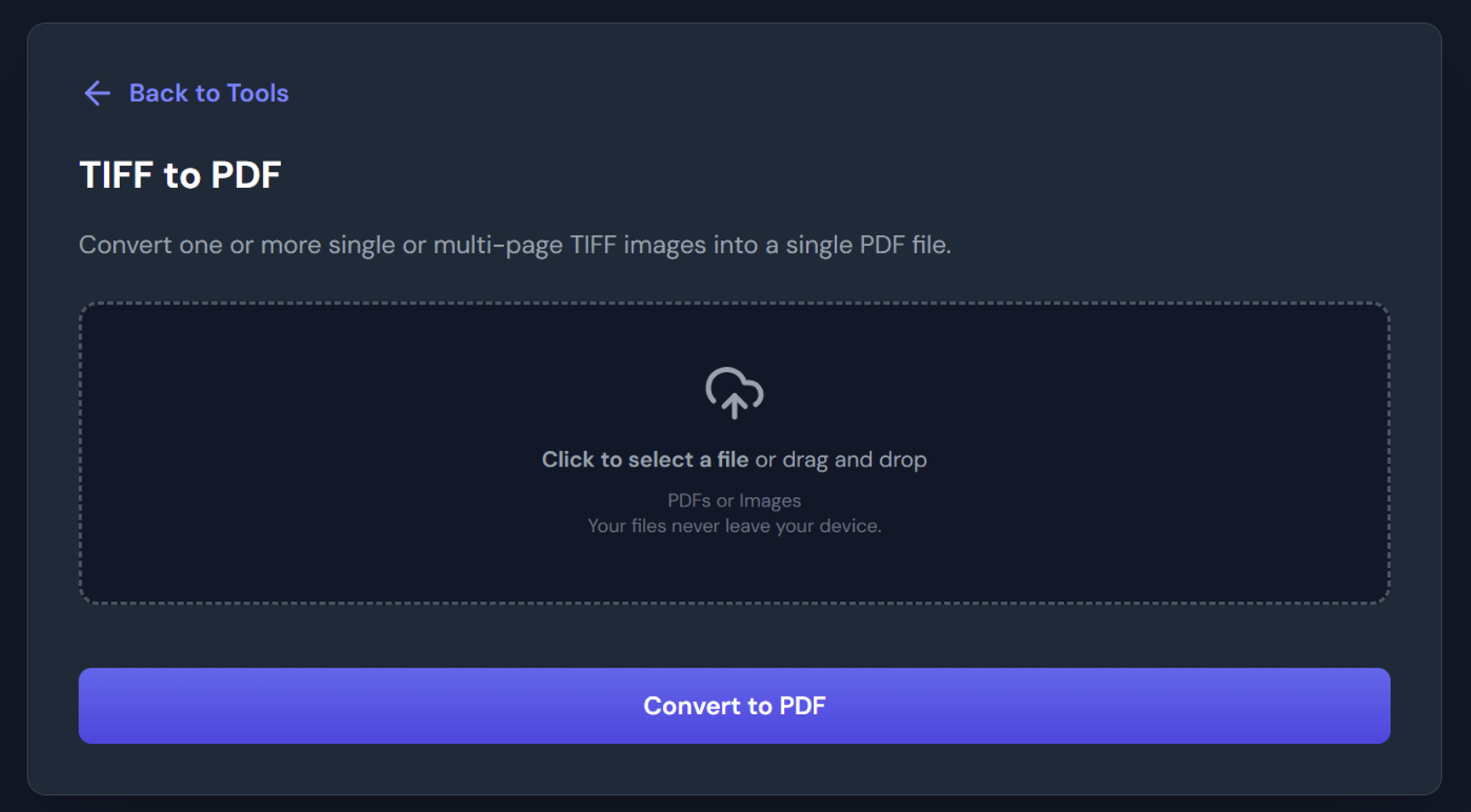
Task: Click inside the dashed file drop zone
Action: click(341, 451)
